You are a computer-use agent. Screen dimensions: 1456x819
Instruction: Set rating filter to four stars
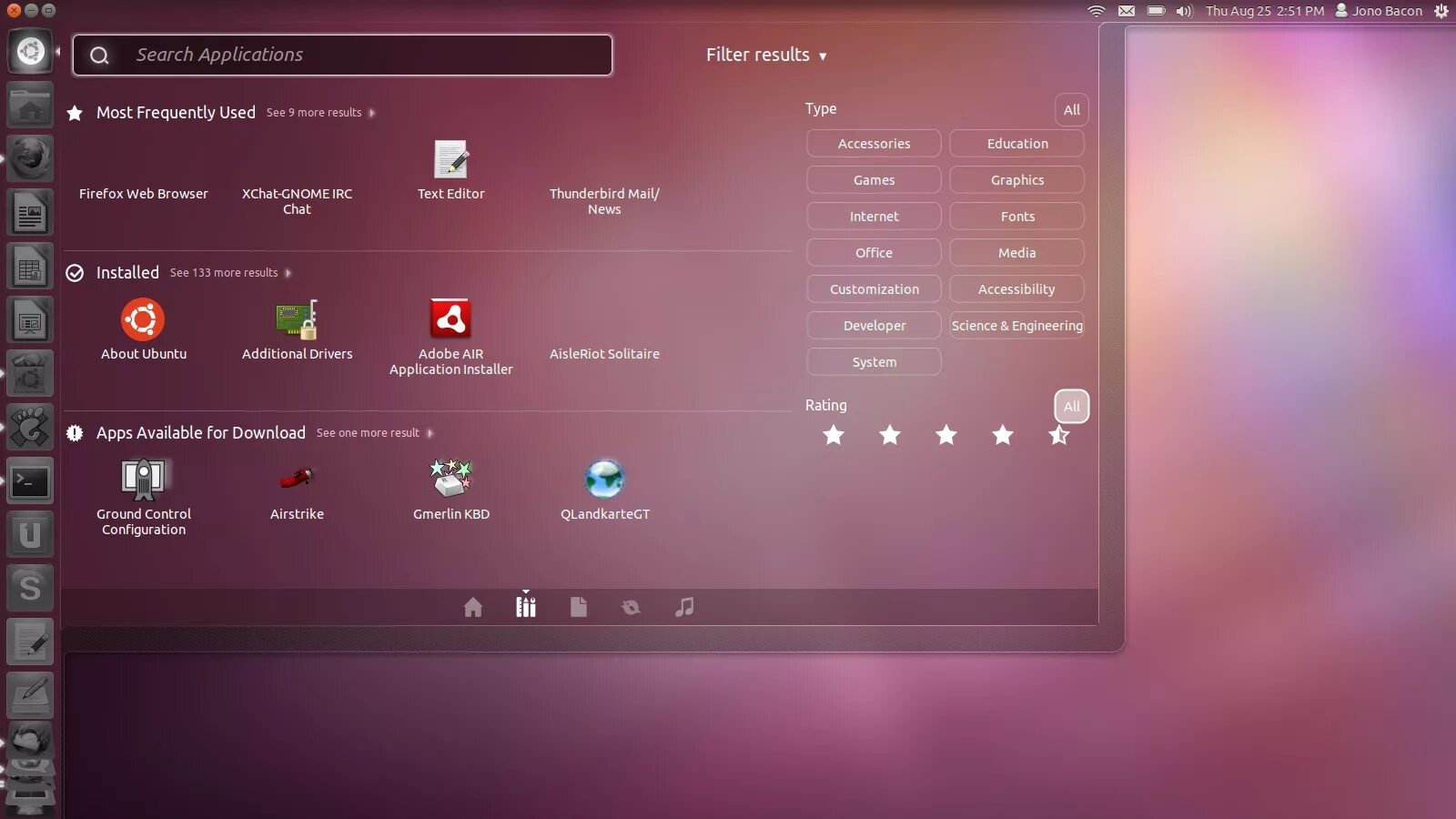point(1003,435)
